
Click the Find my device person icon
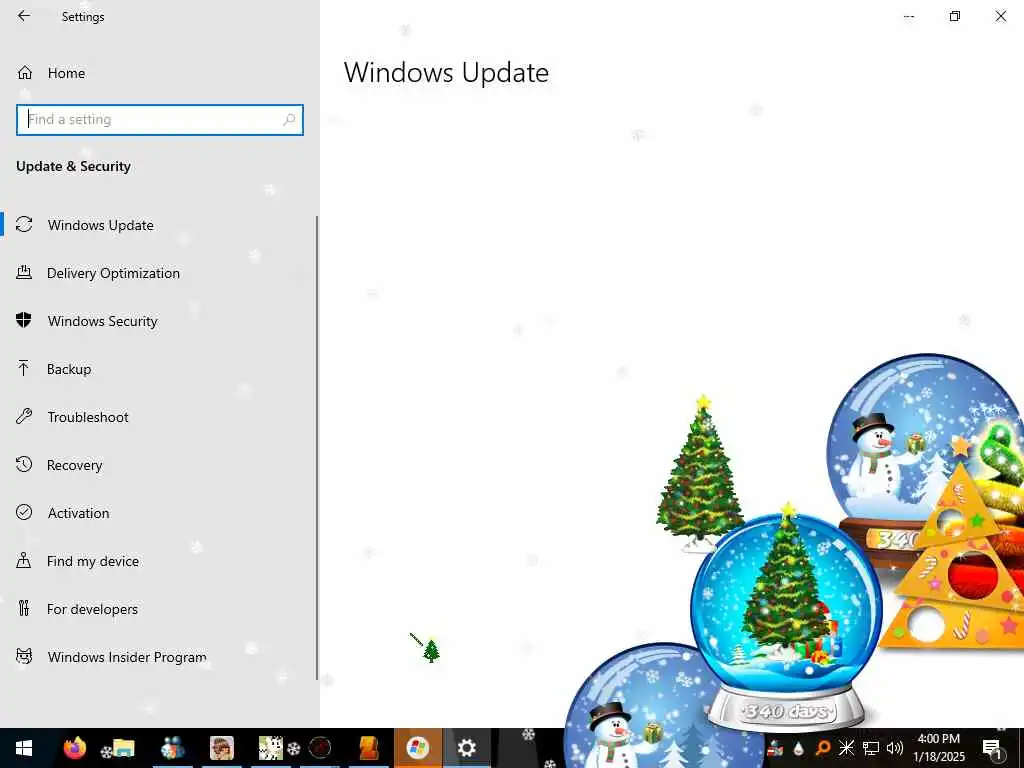point(24,560)
